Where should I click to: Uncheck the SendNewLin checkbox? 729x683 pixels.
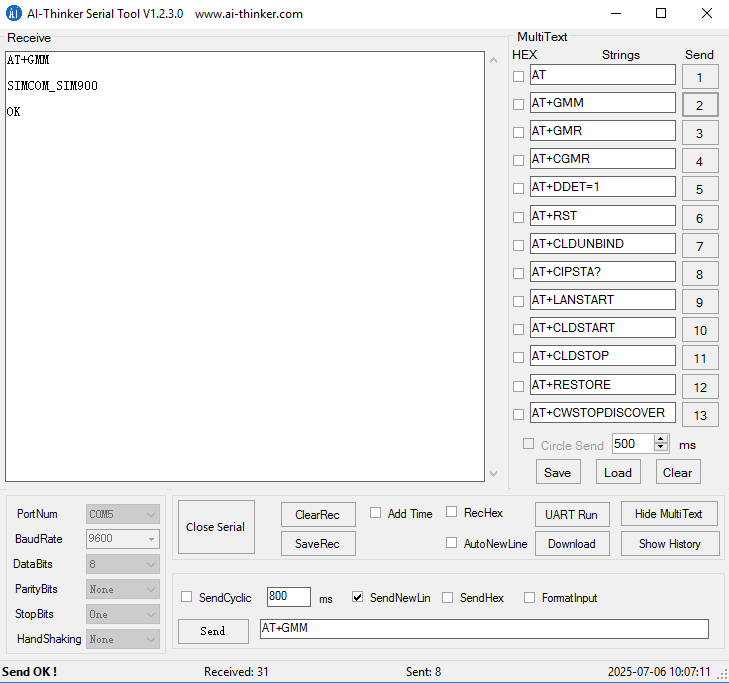358,597
